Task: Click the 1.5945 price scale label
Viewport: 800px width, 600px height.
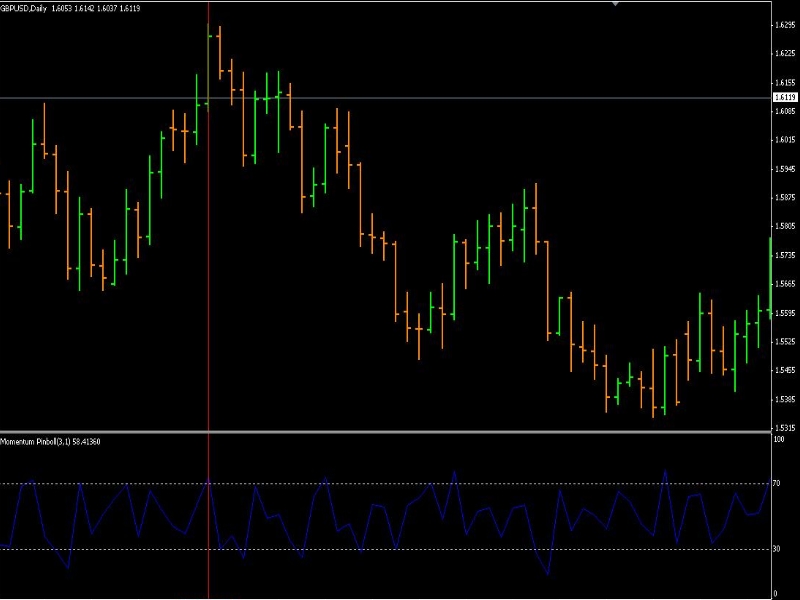Action: [x=785, y=169]
